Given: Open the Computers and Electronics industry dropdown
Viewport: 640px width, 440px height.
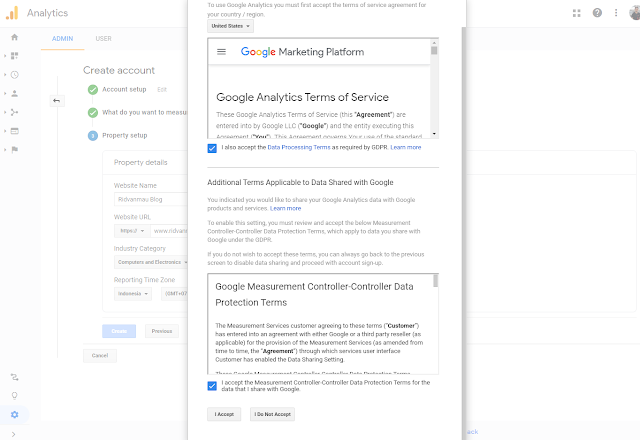Looking at the screenshot, I should [151, 262].
